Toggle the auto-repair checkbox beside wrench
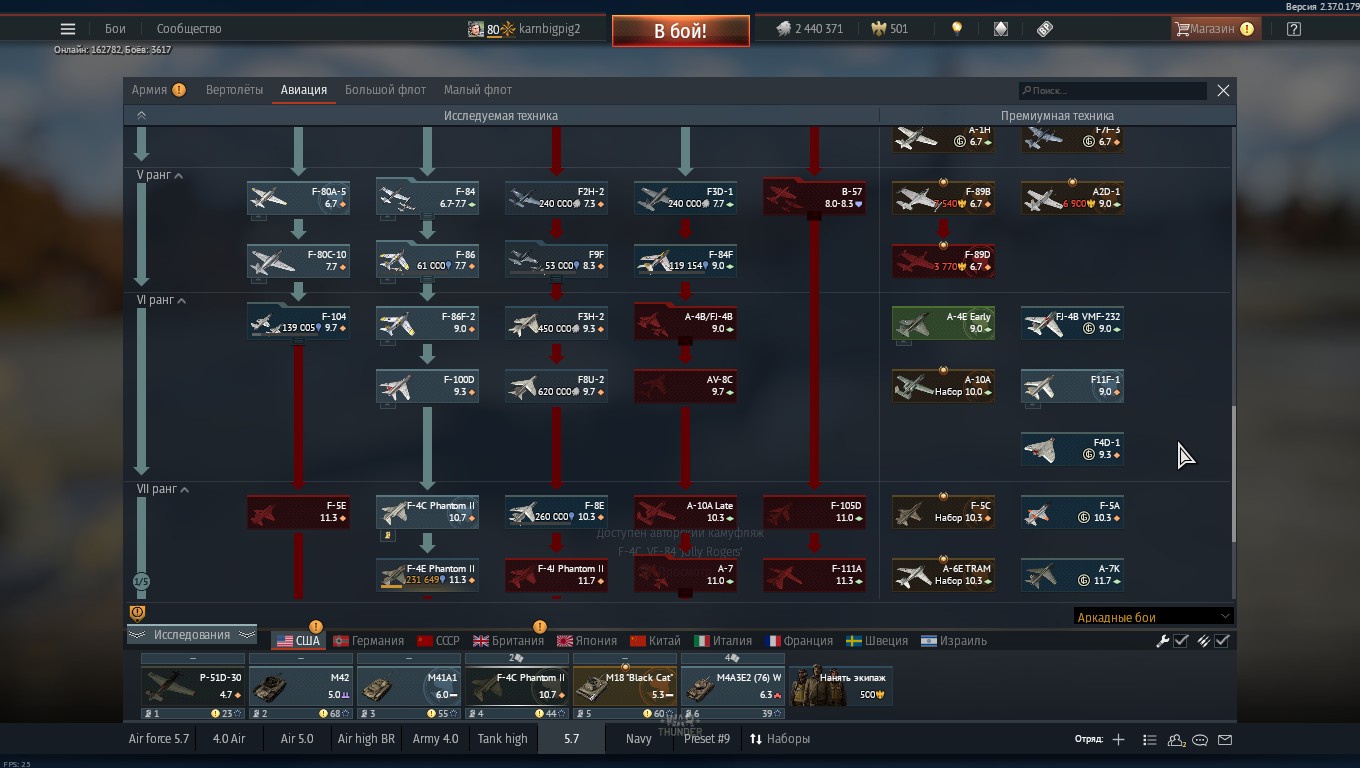This screenshot has width=1360, height=768. point(1181,641)
